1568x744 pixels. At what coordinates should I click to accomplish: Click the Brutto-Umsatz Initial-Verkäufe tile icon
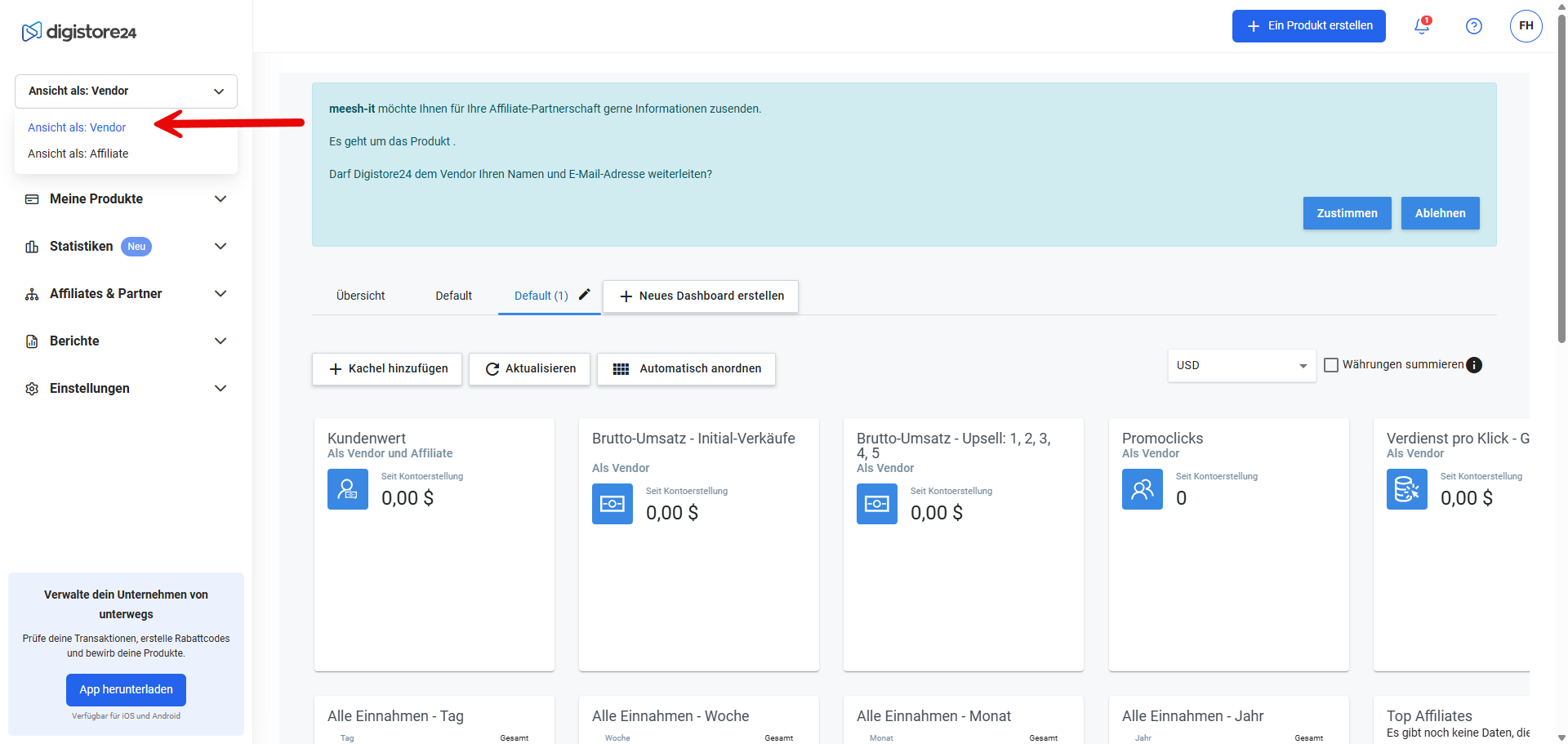(612, 504)
